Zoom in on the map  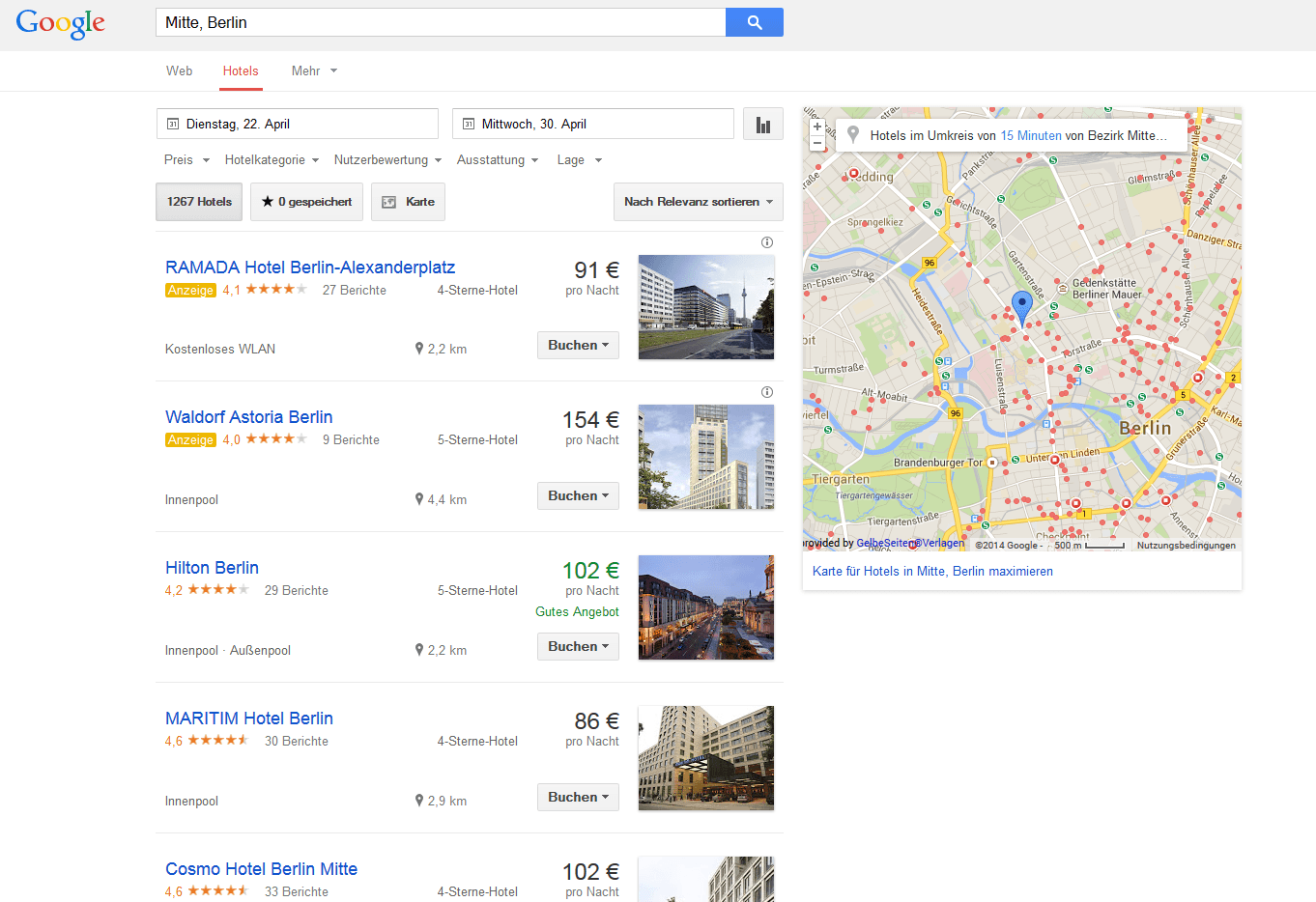[817, 127]
